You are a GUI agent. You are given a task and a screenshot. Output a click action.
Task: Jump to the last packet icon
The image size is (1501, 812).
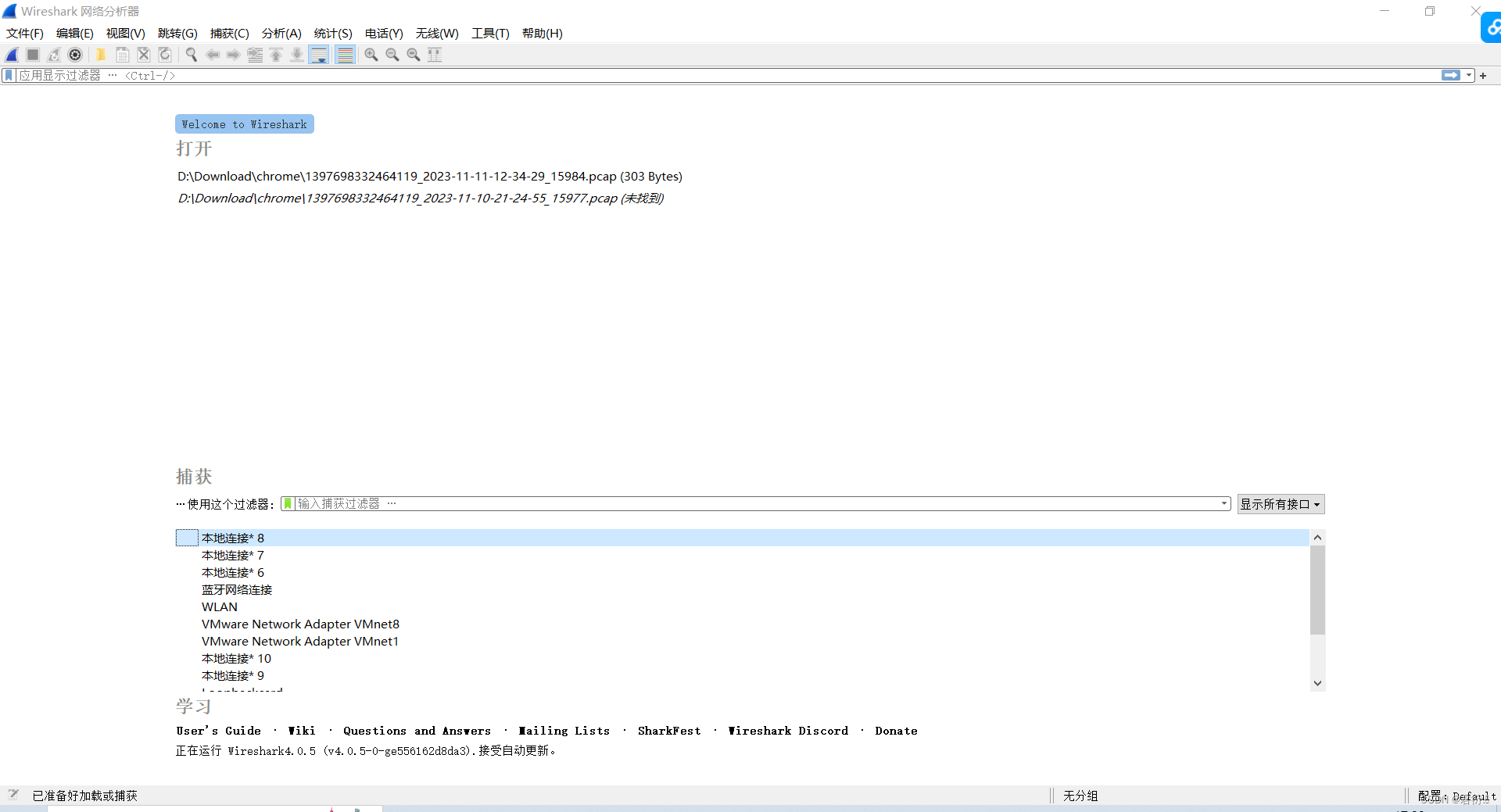[297, 55]
